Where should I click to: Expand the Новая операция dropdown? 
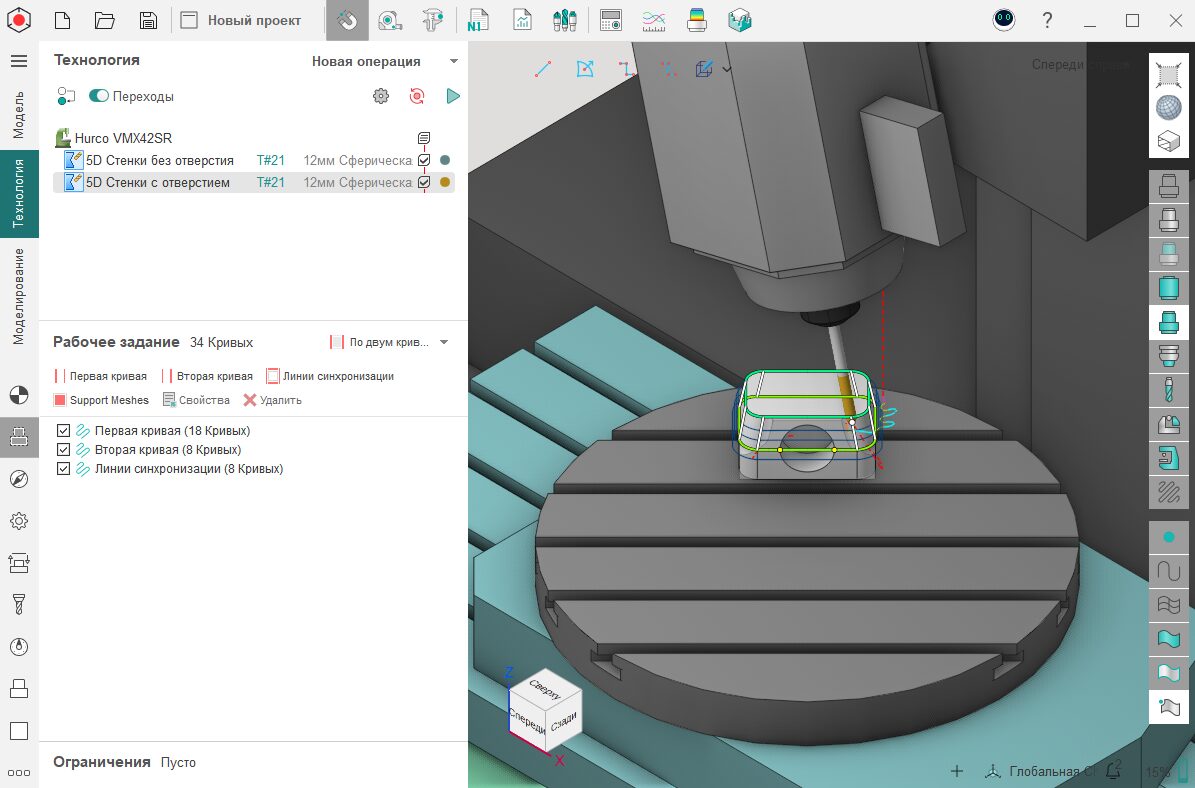[453, 62]
